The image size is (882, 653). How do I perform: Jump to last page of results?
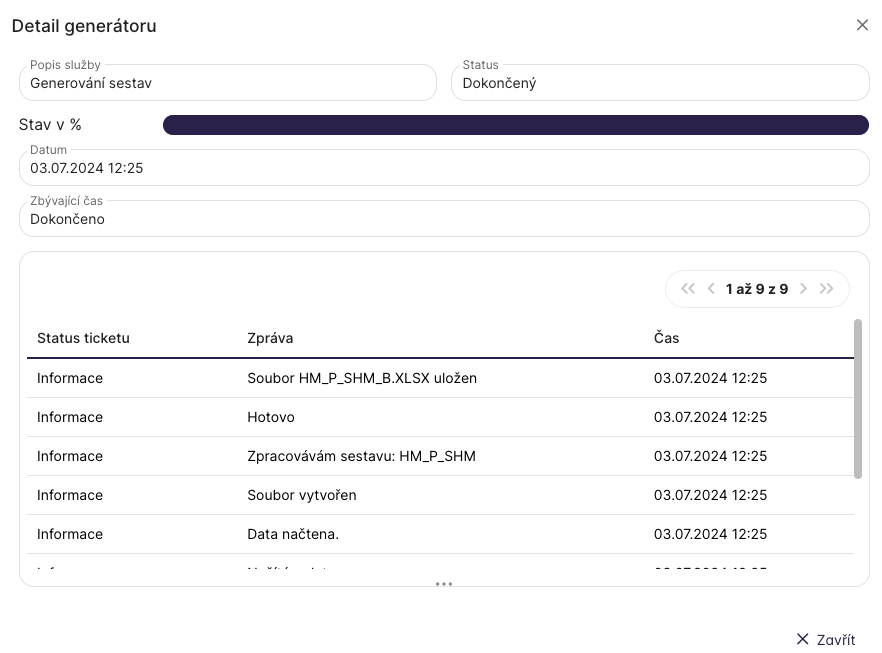coord(826,289)
